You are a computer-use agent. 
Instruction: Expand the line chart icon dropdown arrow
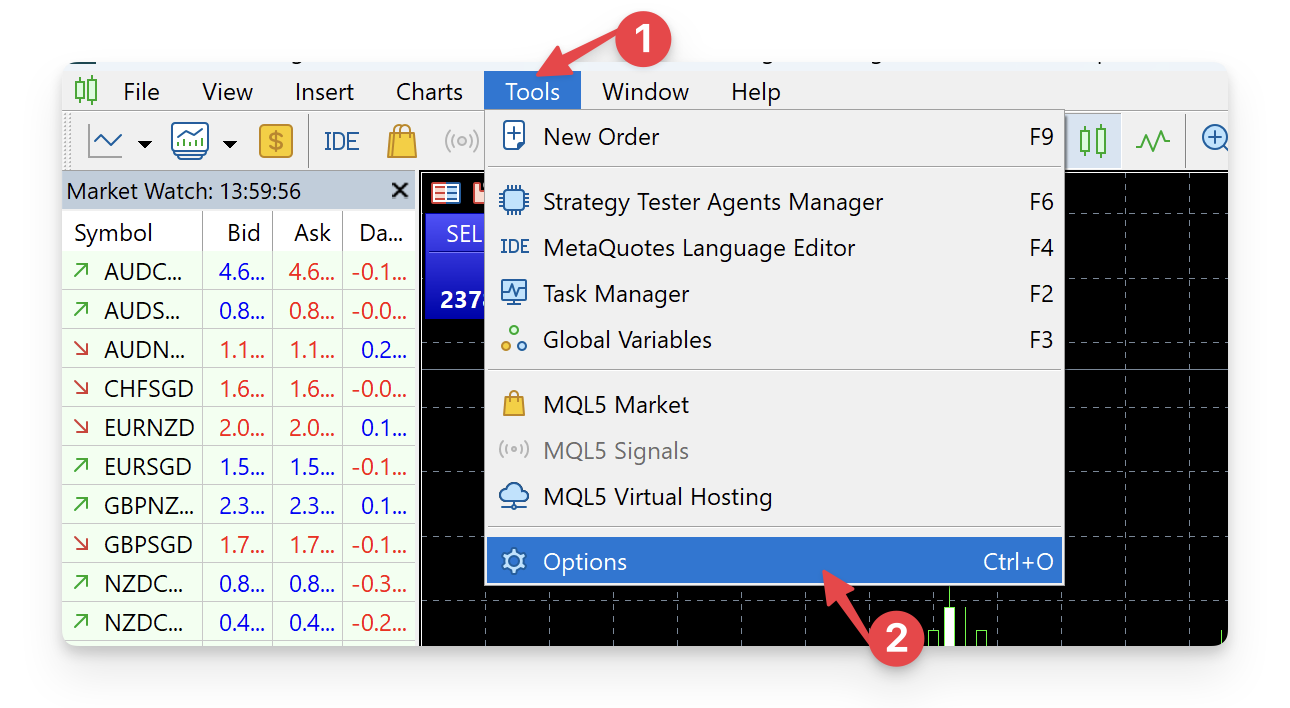click(145, 144)
